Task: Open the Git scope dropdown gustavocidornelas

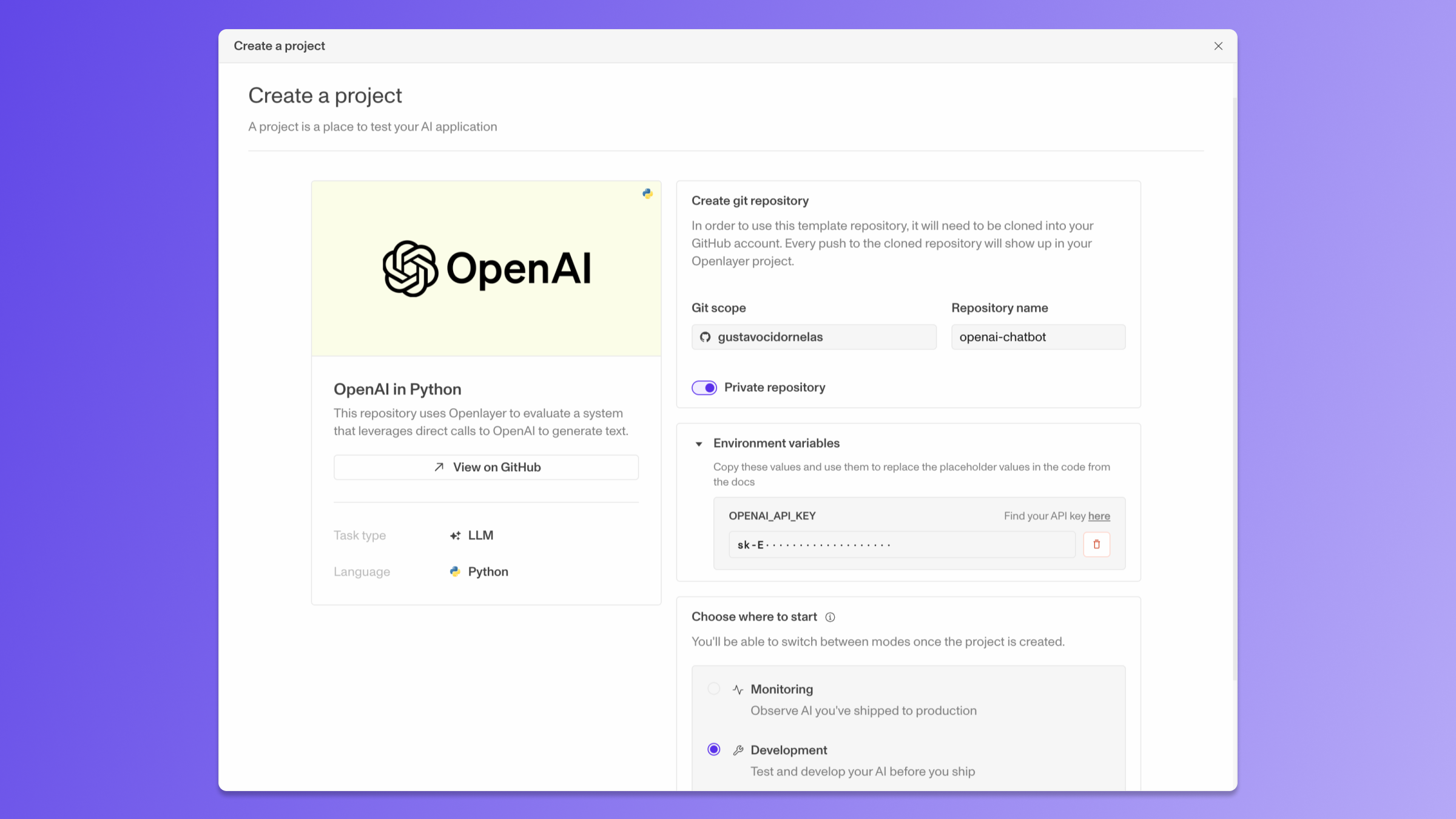Action: pos(813,337)
